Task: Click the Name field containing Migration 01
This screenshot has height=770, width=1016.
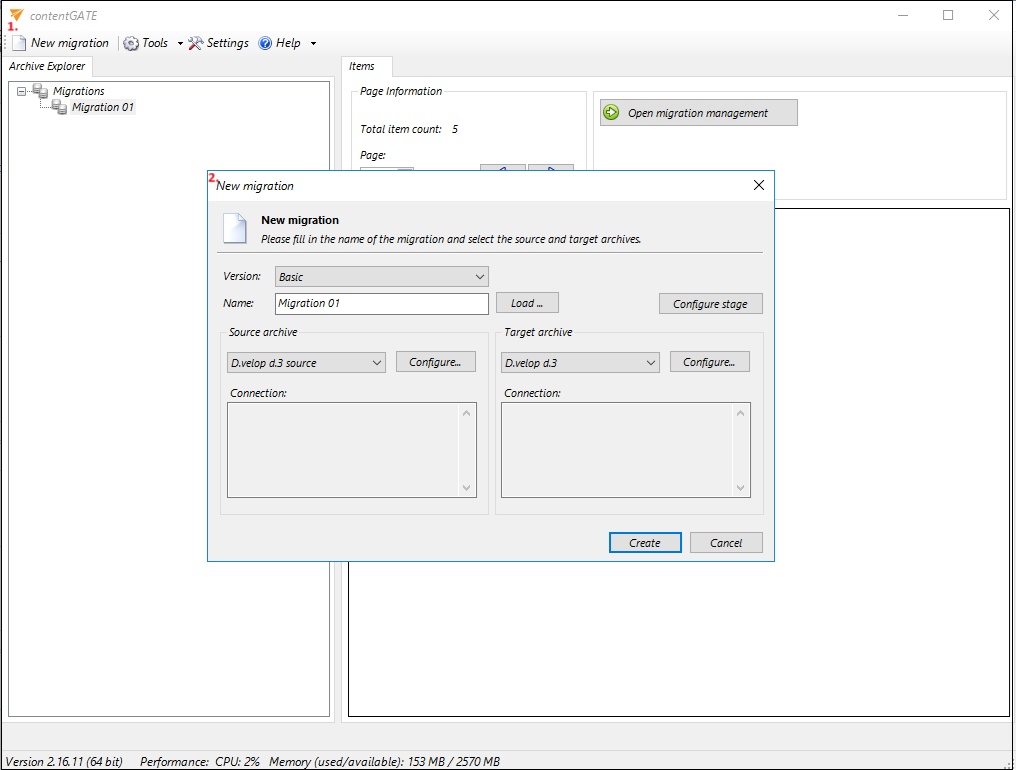Action: coord(381,303)
